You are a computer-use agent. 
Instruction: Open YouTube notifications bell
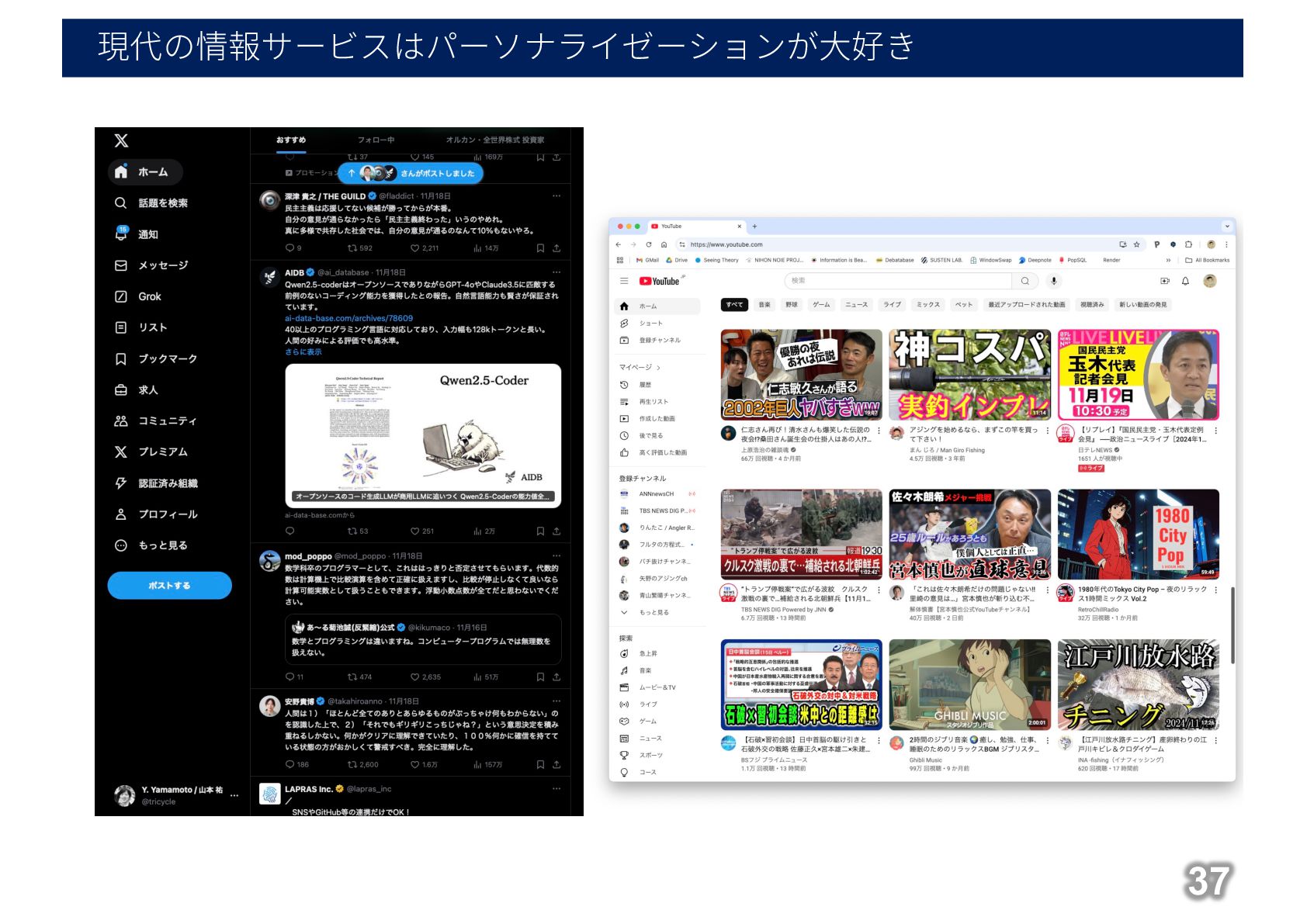click(1185, 281)
